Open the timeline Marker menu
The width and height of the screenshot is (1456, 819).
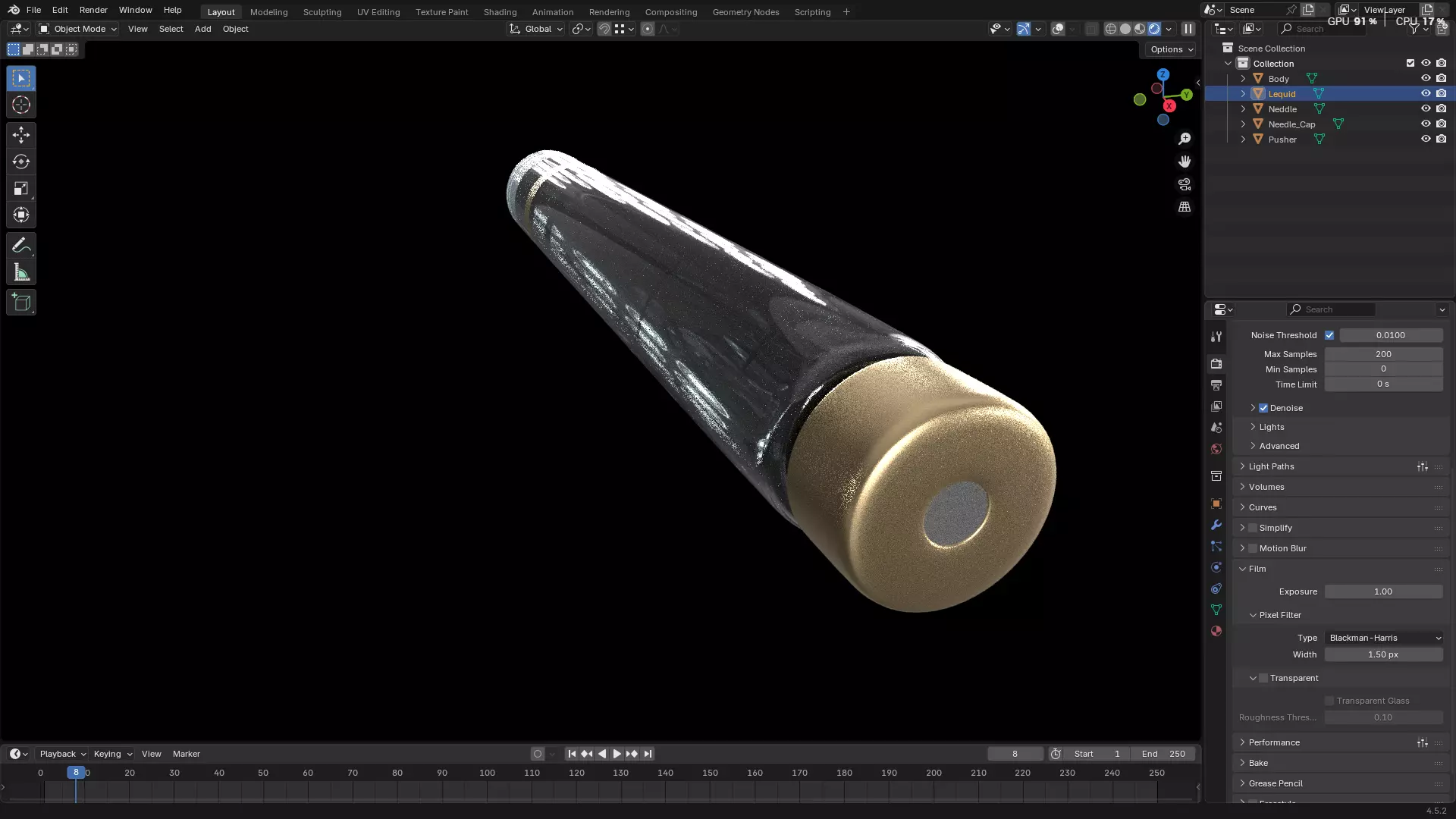click(x=186, y=754)
